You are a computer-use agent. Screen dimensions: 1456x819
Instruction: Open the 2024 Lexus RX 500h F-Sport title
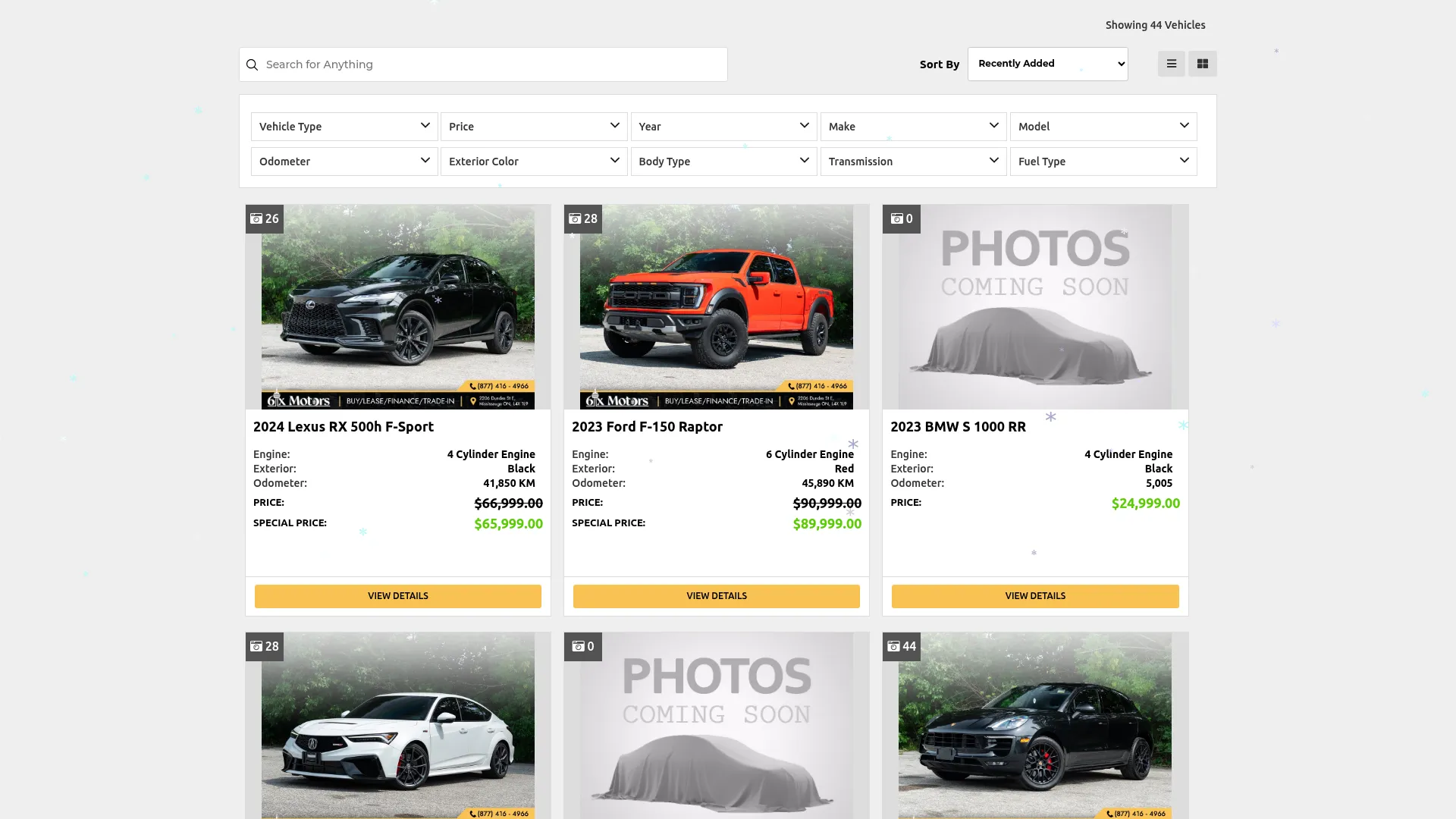click(344, 427)
